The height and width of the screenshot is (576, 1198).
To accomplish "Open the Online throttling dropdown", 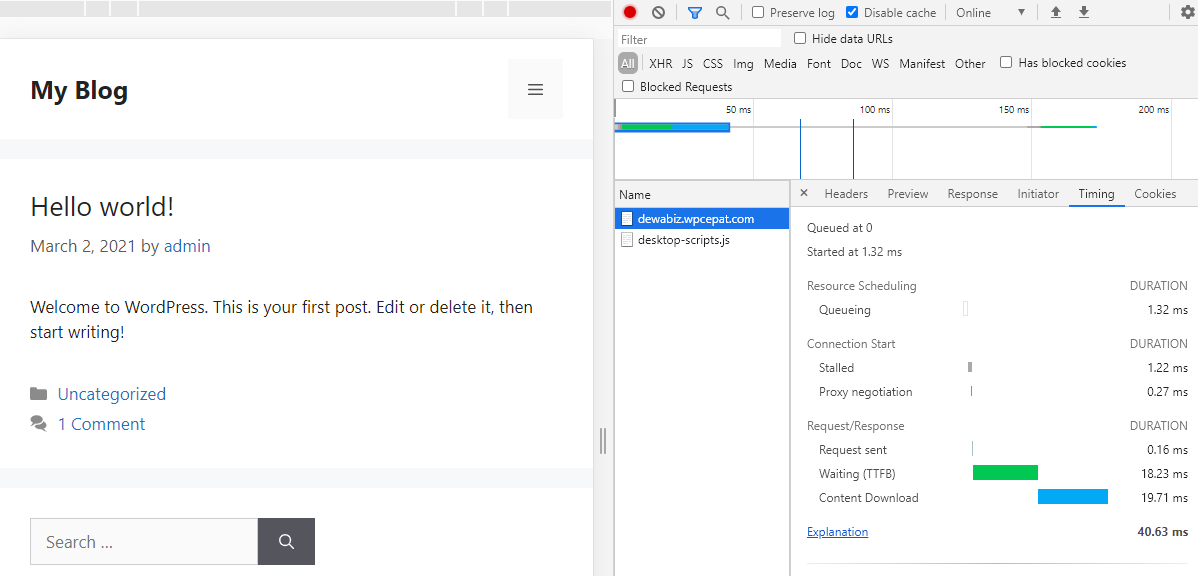I will (x=990, y=12).
